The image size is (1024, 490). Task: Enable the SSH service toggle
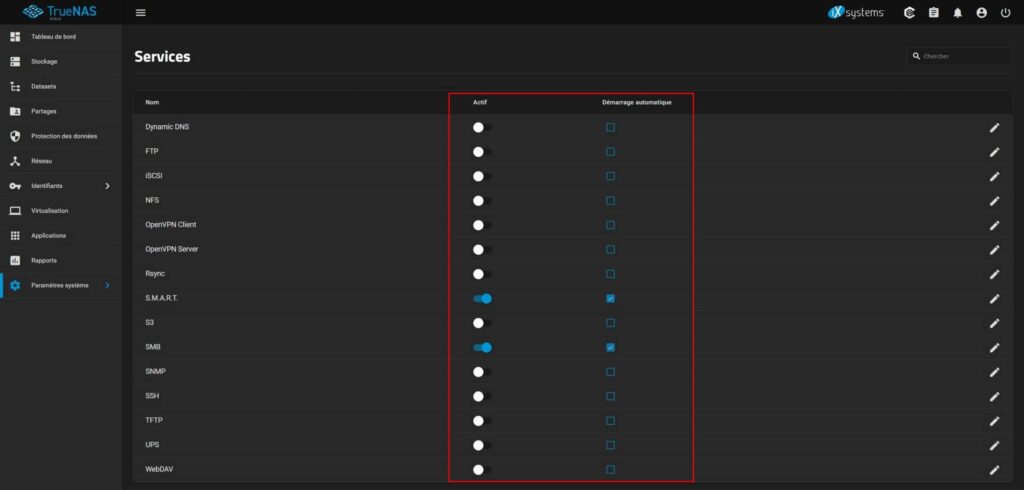[x=482, y=396]
